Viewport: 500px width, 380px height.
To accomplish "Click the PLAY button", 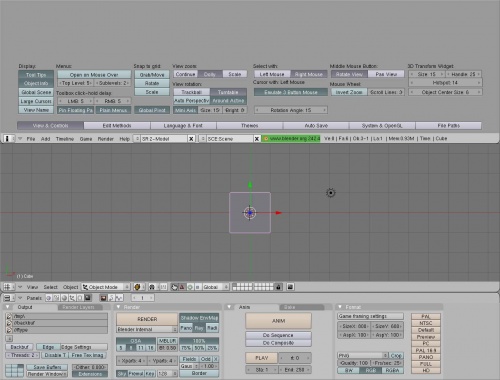I will click(262, 358).
